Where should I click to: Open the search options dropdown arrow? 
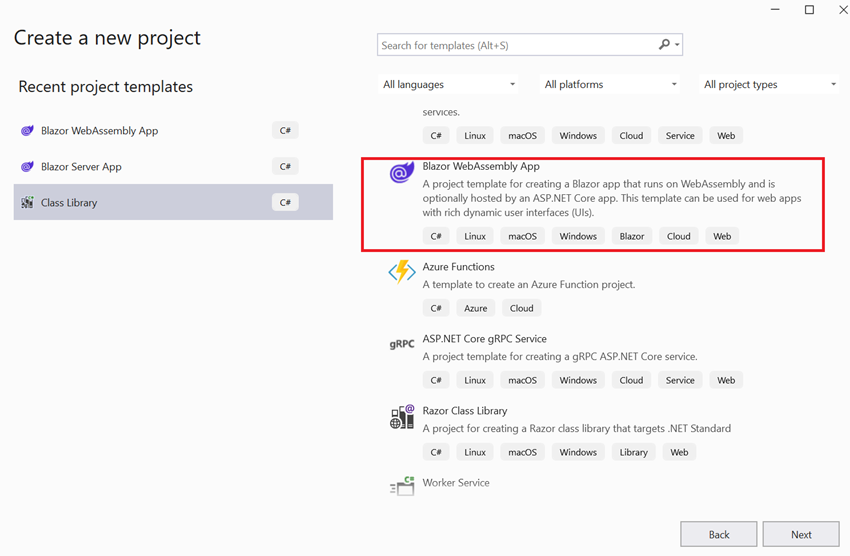pos(677,45)
